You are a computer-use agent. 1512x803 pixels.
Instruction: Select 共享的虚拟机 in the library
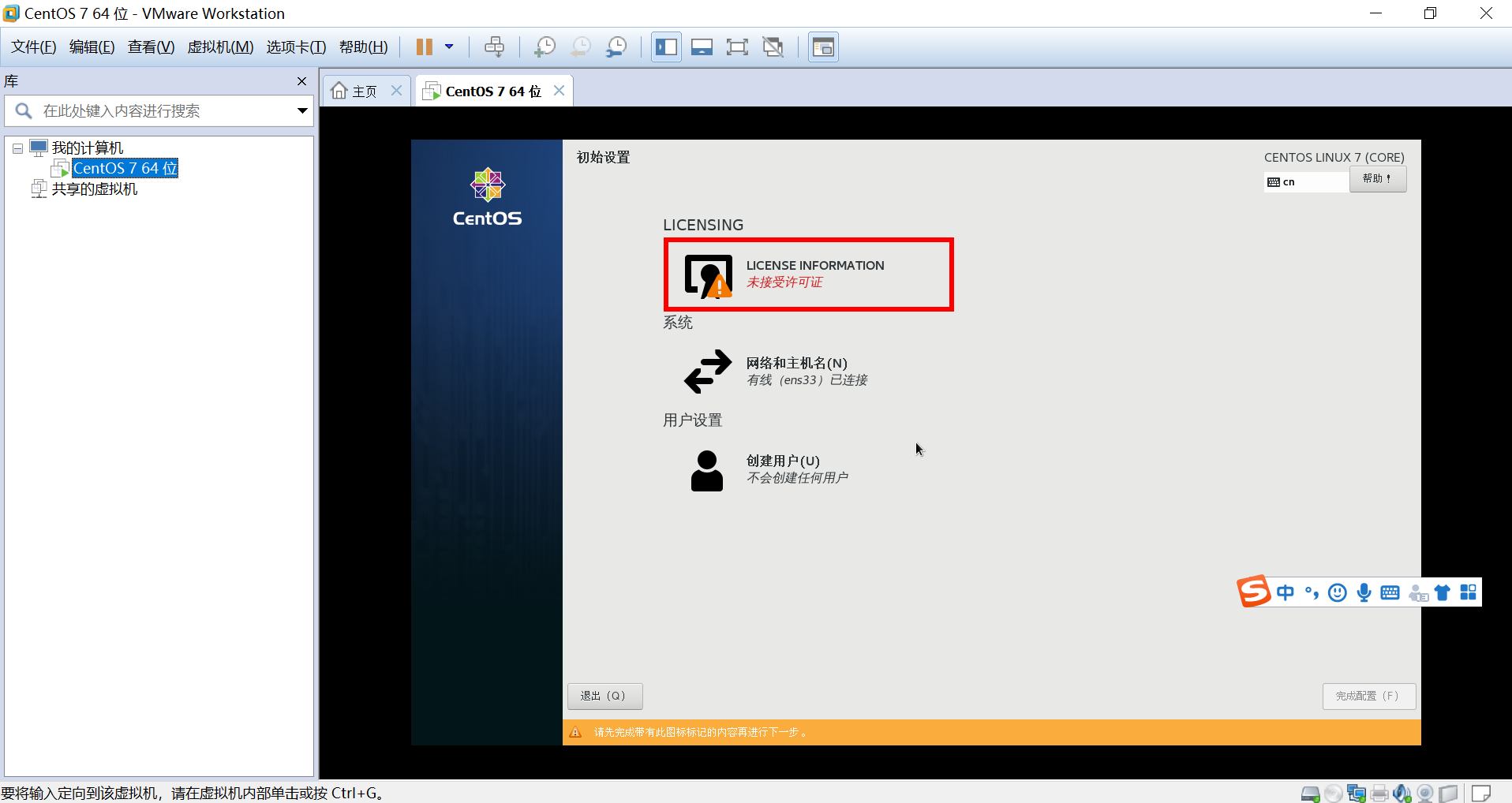point(95,189)
